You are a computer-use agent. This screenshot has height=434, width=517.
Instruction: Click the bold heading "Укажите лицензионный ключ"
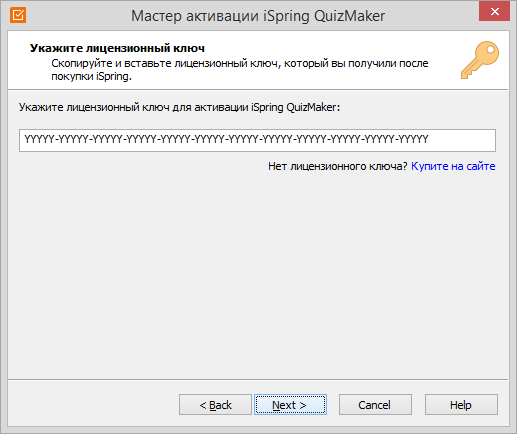point(117,48)
